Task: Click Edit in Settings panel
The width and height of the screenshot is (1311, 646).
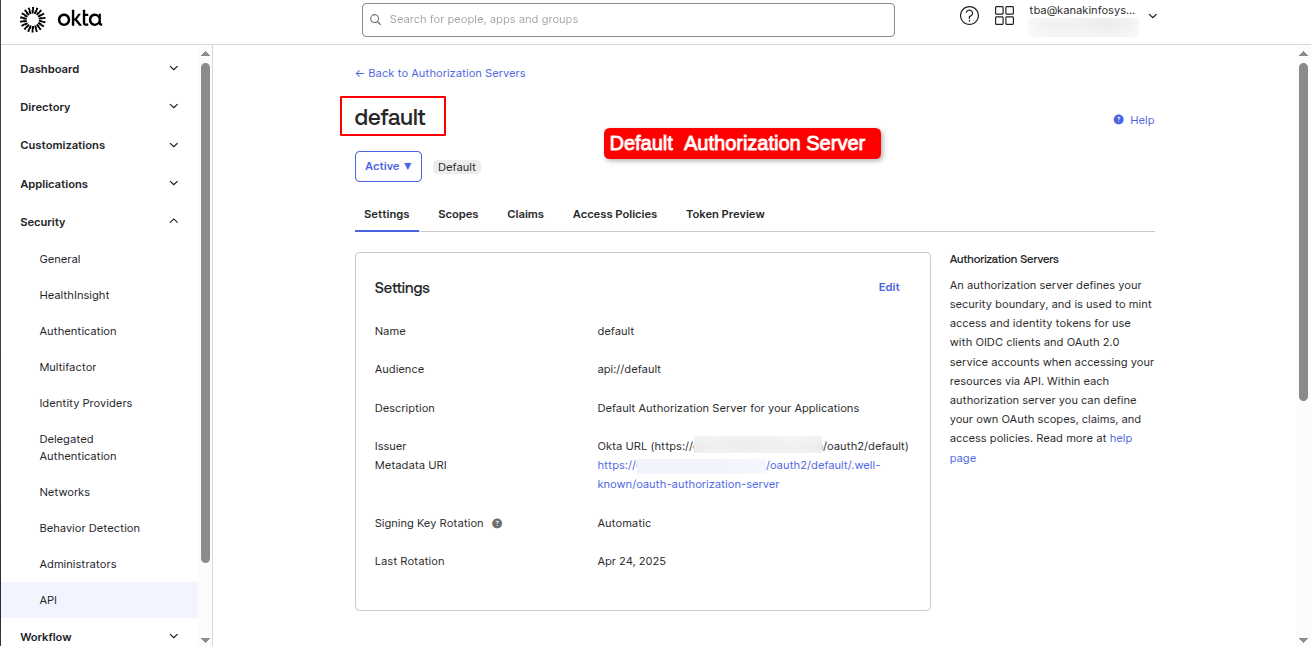Action: (889, 287)
